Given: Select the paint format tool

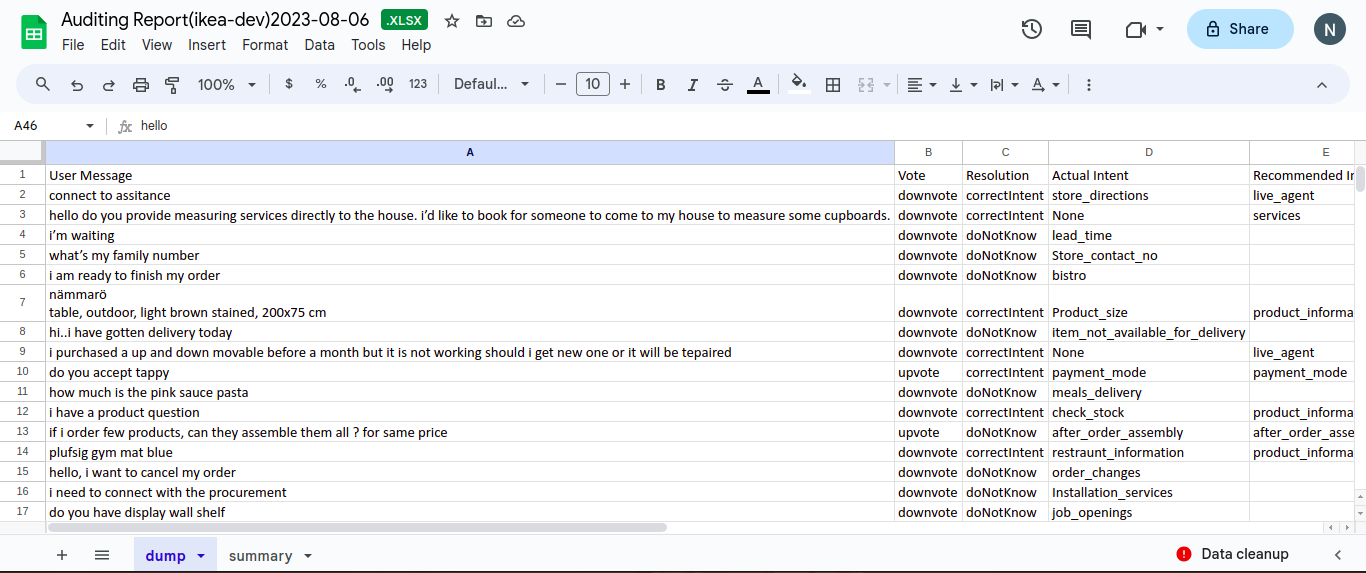Looking at the screenshot, I should pos(172,85).
